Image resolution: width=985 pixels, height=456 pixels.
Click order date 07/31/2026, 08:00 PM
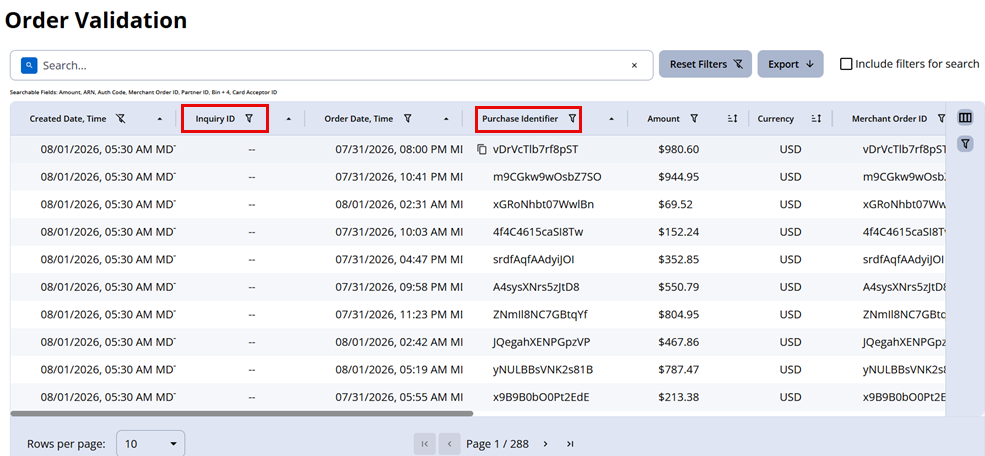point(399,149)
